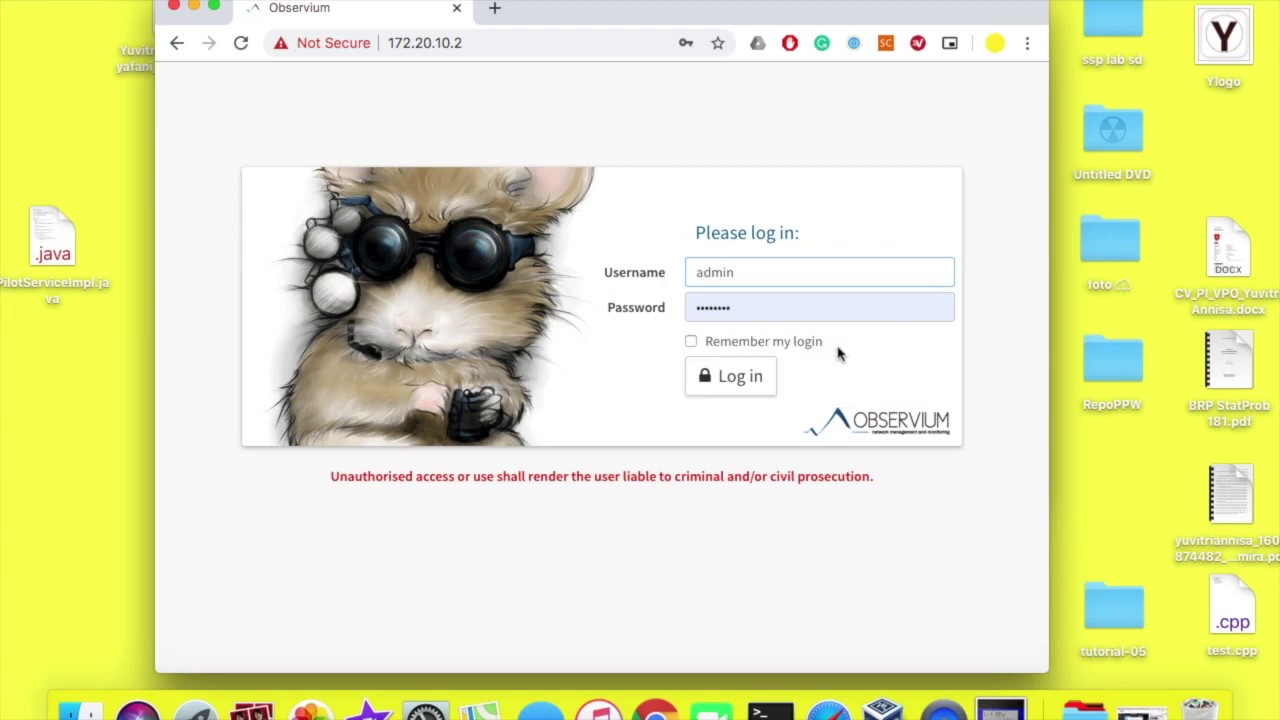The width and height of the screenshot is (1280, 720).
Task: Close the Observium tab
Action: pyautogui.click(x=457, y=8)
